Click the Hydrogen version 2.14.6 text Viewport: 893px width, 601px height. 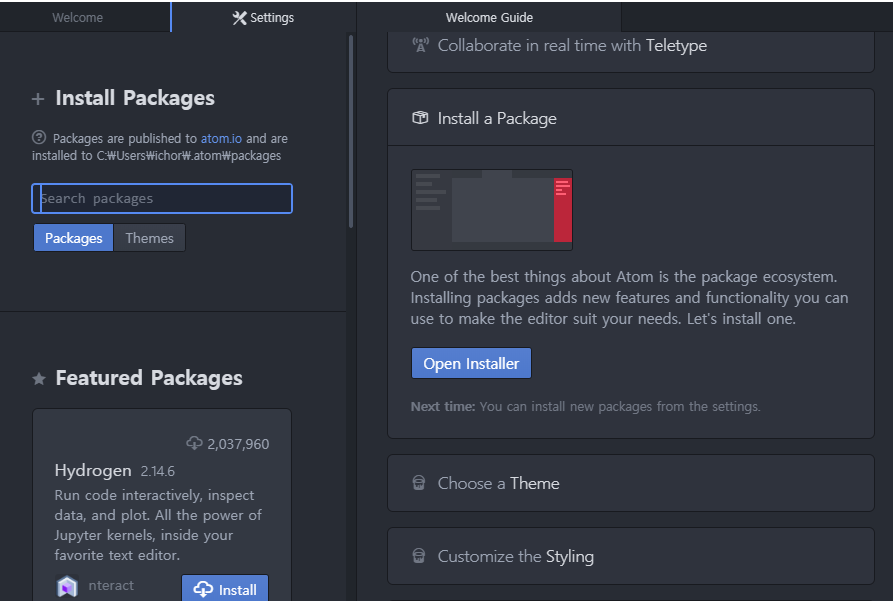[x=158, y=471]
